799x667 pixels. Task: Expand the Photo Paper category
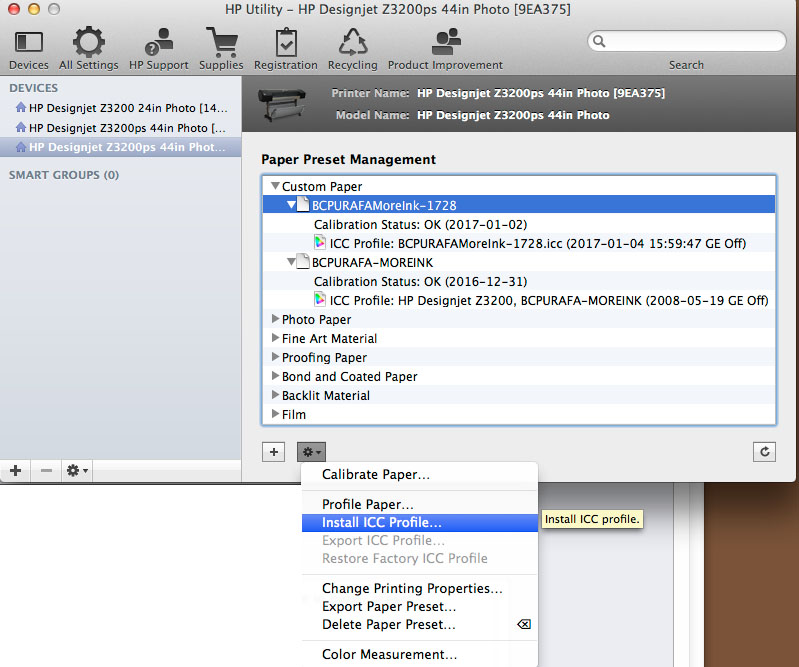(x=275, y=320)
